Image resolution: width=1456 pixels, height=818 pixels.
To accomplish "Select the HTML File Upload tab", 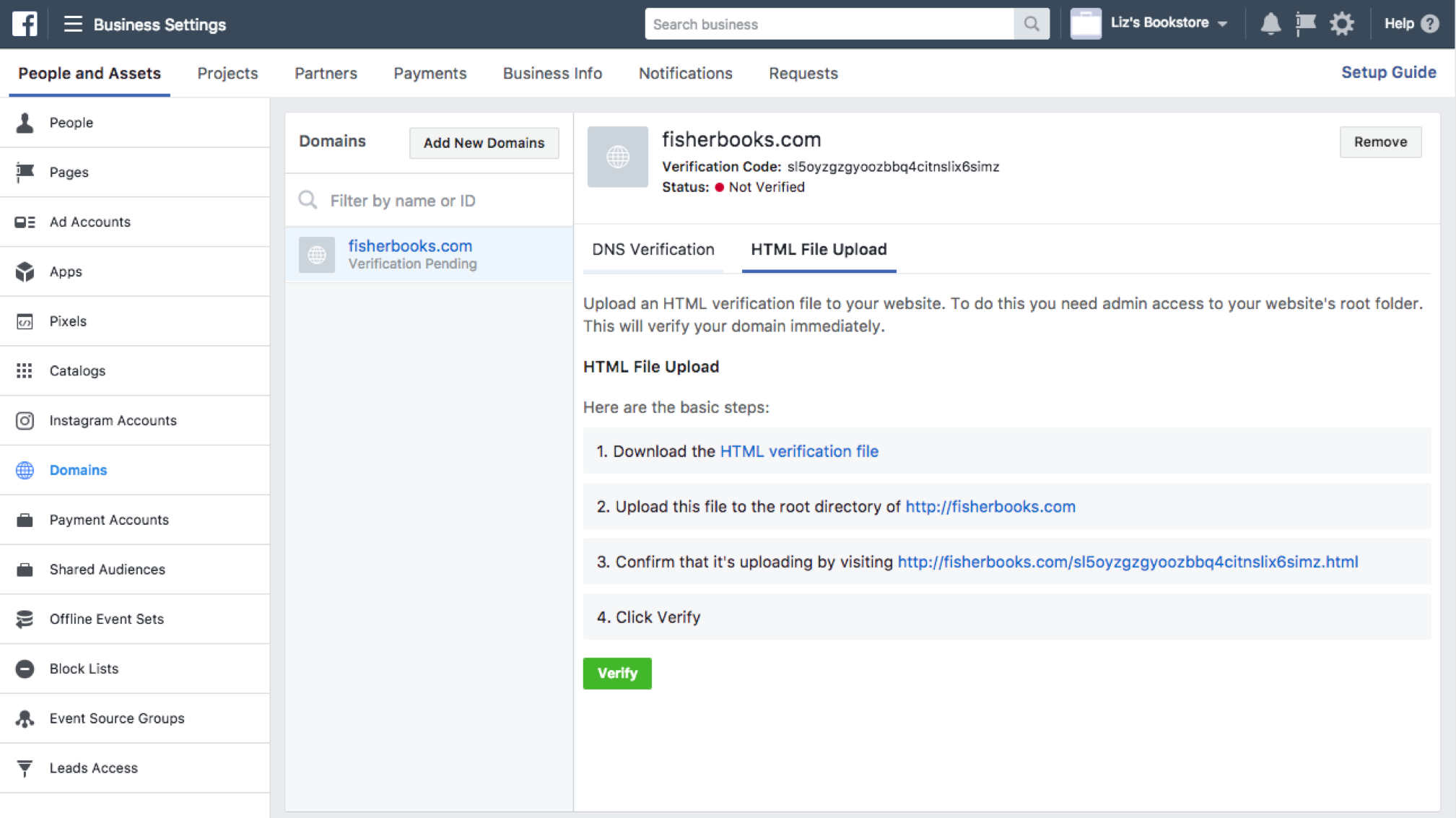I will (819, 249).
